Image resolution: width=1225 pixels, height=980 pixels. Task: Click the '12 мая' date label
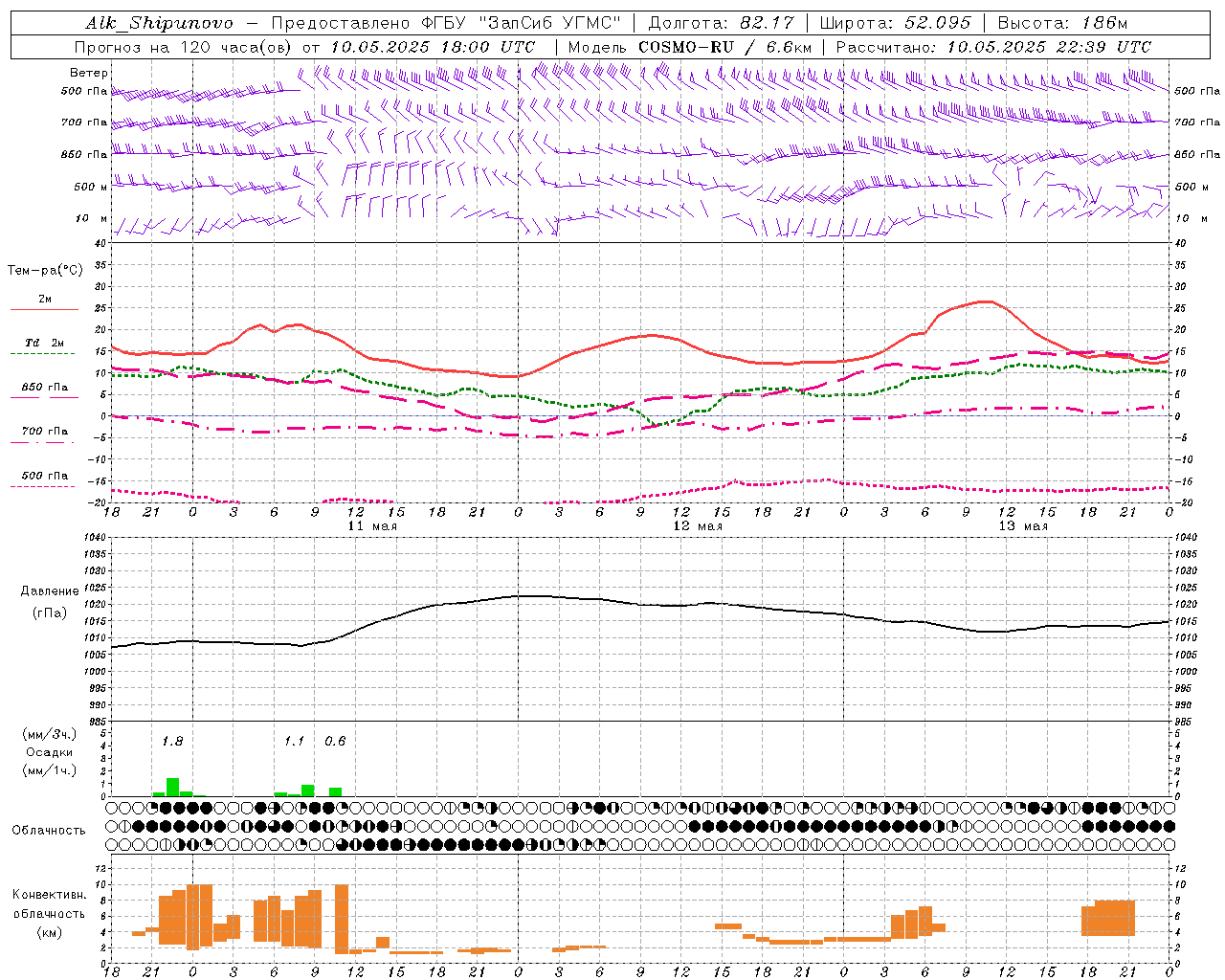pyautogui.click(x=698, y=526)
